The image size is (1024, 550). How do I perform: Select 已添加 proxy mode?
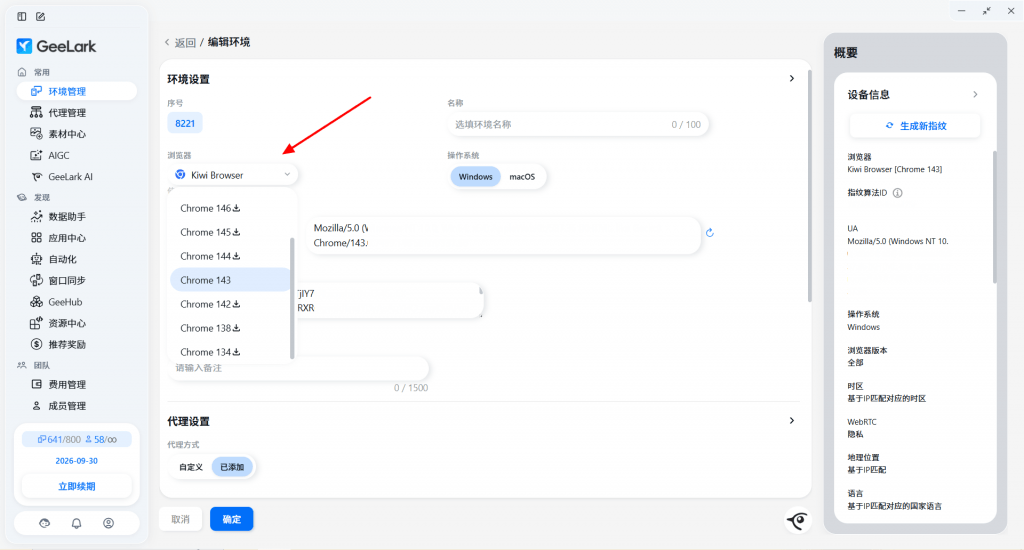click(232, 467)
